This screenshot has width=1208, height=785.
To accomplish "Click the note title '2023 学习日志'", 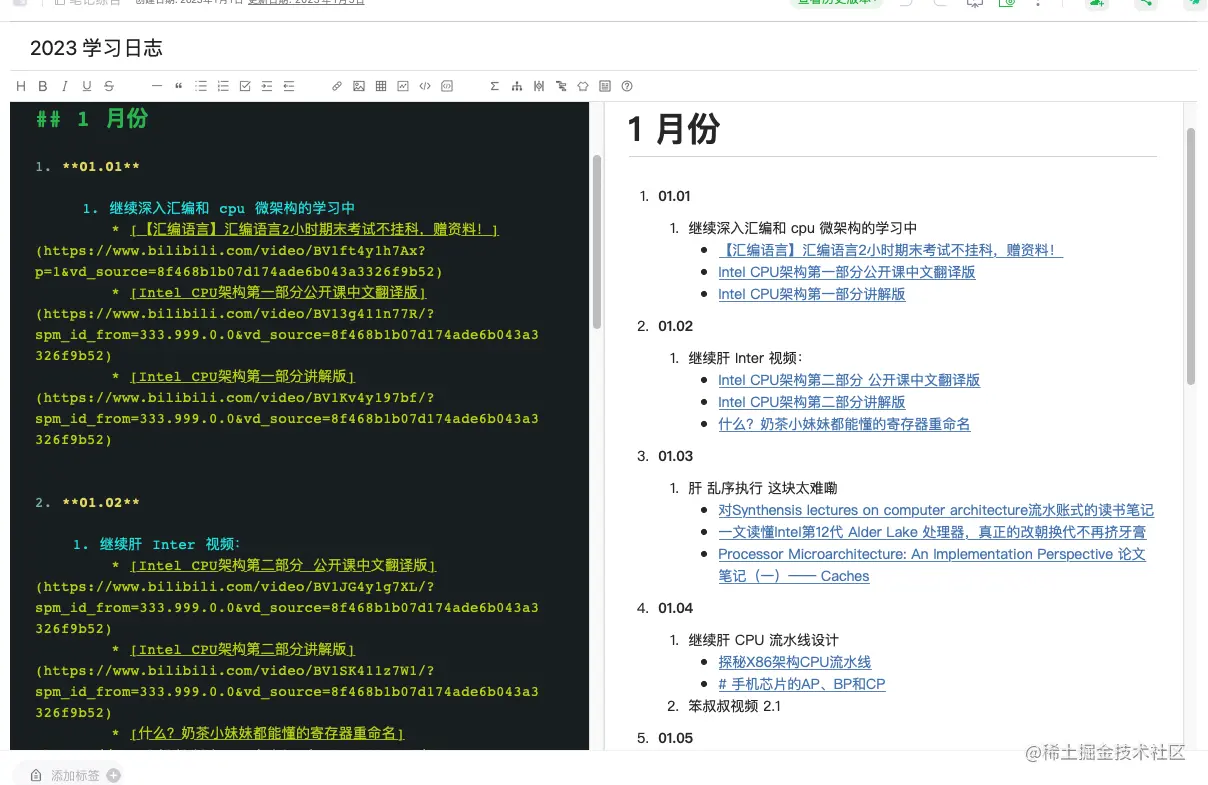I will (x=96, y=48).
